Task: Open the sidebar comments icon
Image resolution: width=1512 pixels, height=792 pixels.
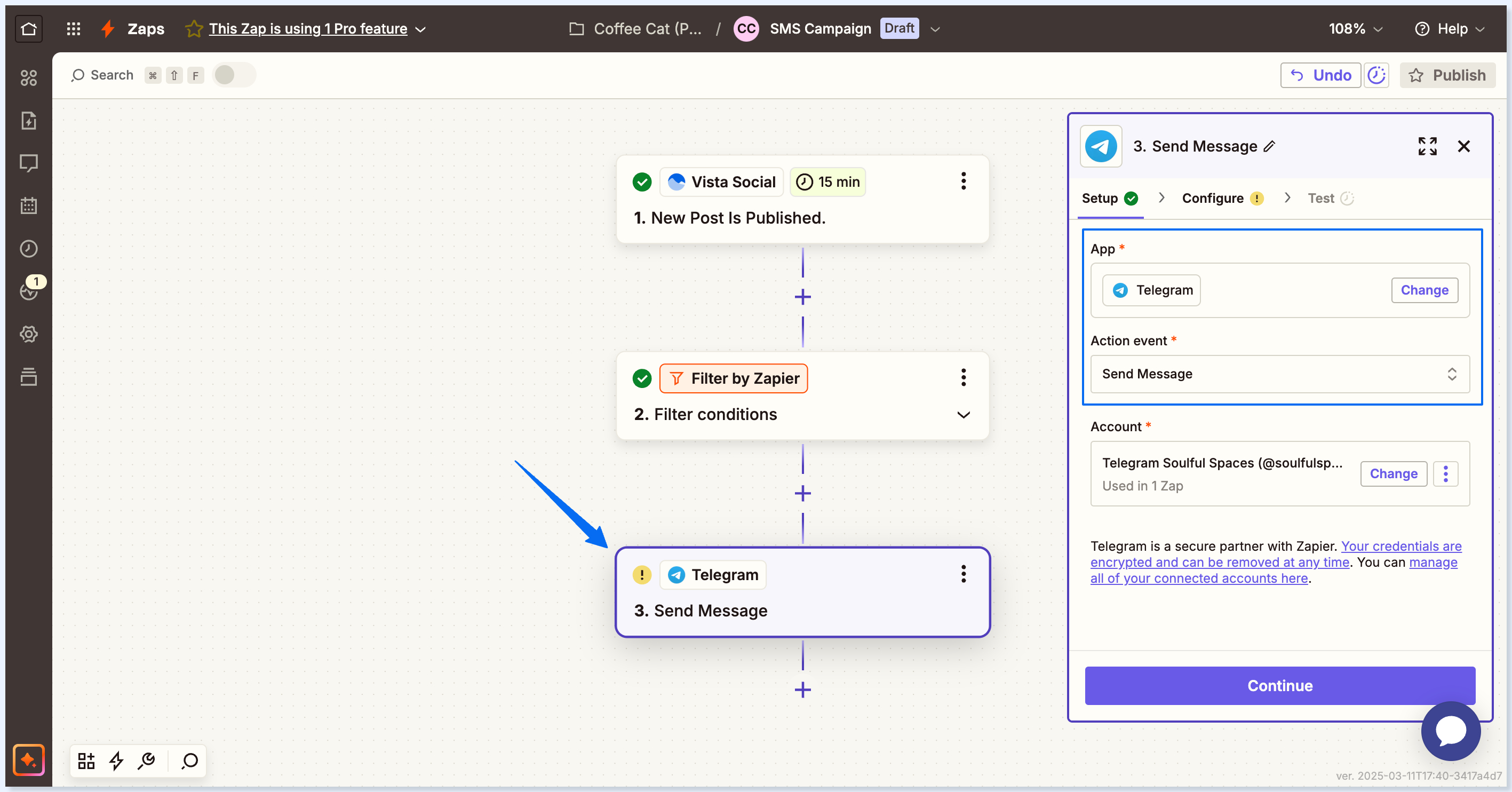Action: pos(29,163)
